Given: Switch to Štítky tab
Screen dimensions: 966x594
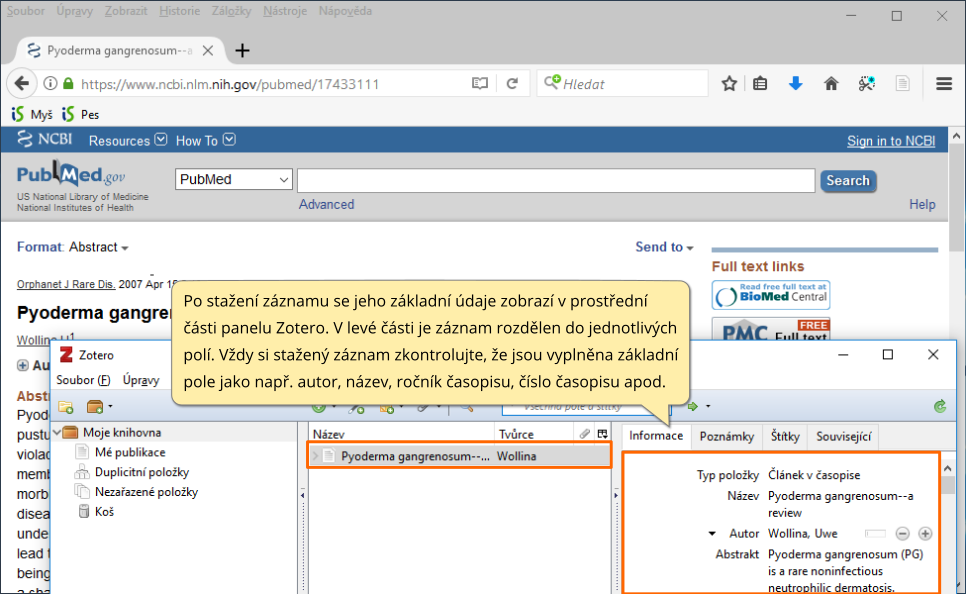Looking at the screenshot, I should (785, 437).
